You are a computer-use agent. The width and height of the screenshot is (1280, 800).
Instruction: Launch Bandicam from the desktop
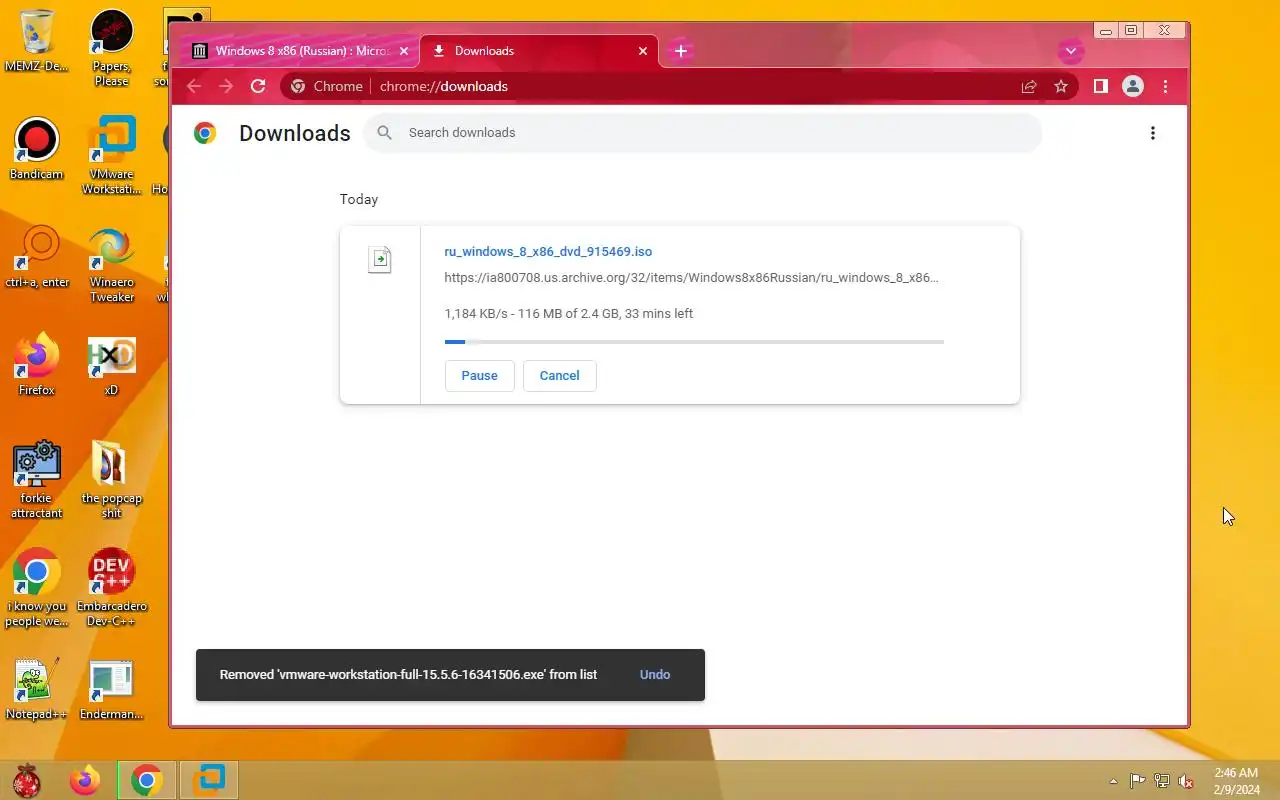click(36, 148)
